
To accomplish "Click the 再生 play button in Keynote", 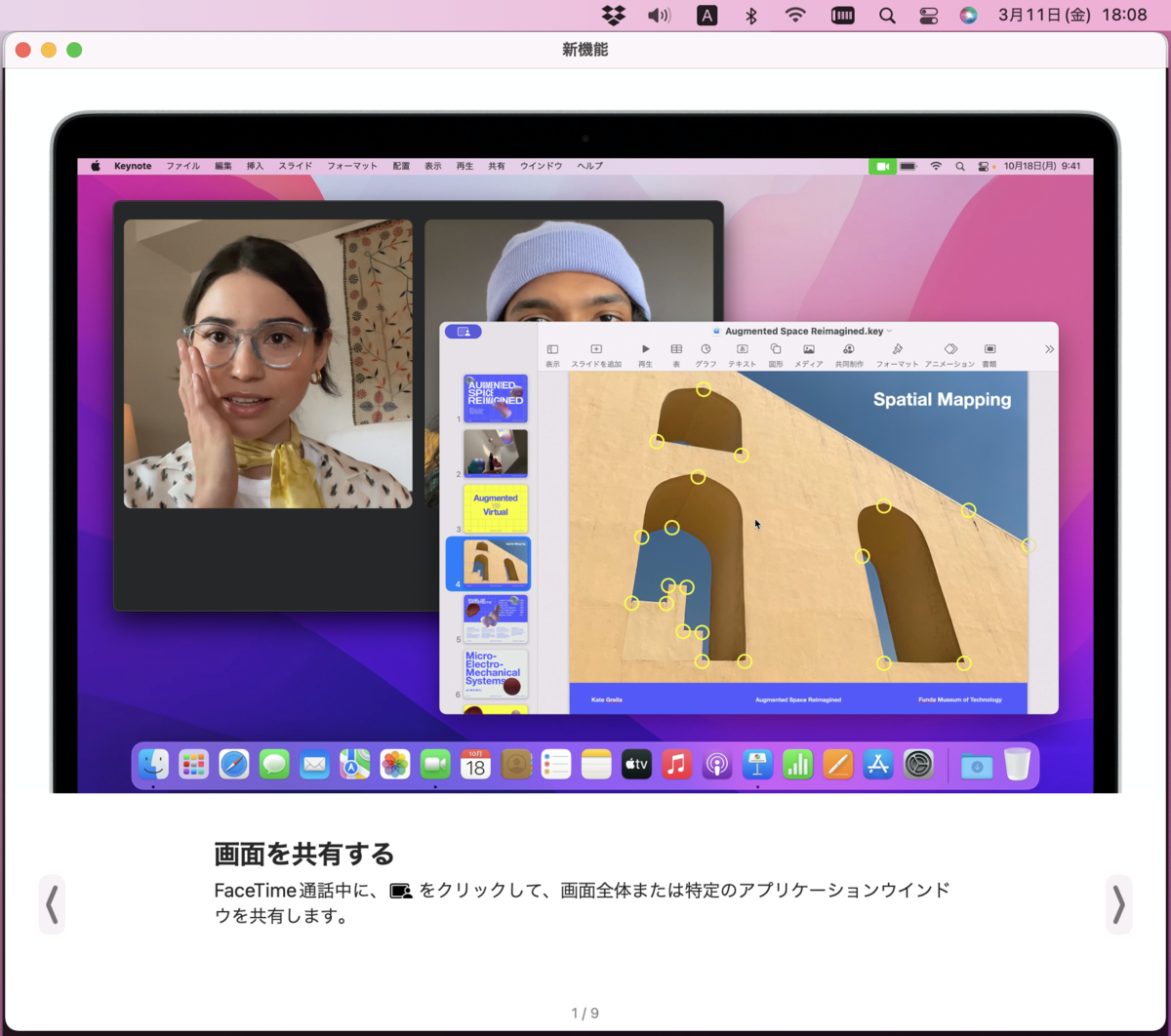I will pos(644,348).
